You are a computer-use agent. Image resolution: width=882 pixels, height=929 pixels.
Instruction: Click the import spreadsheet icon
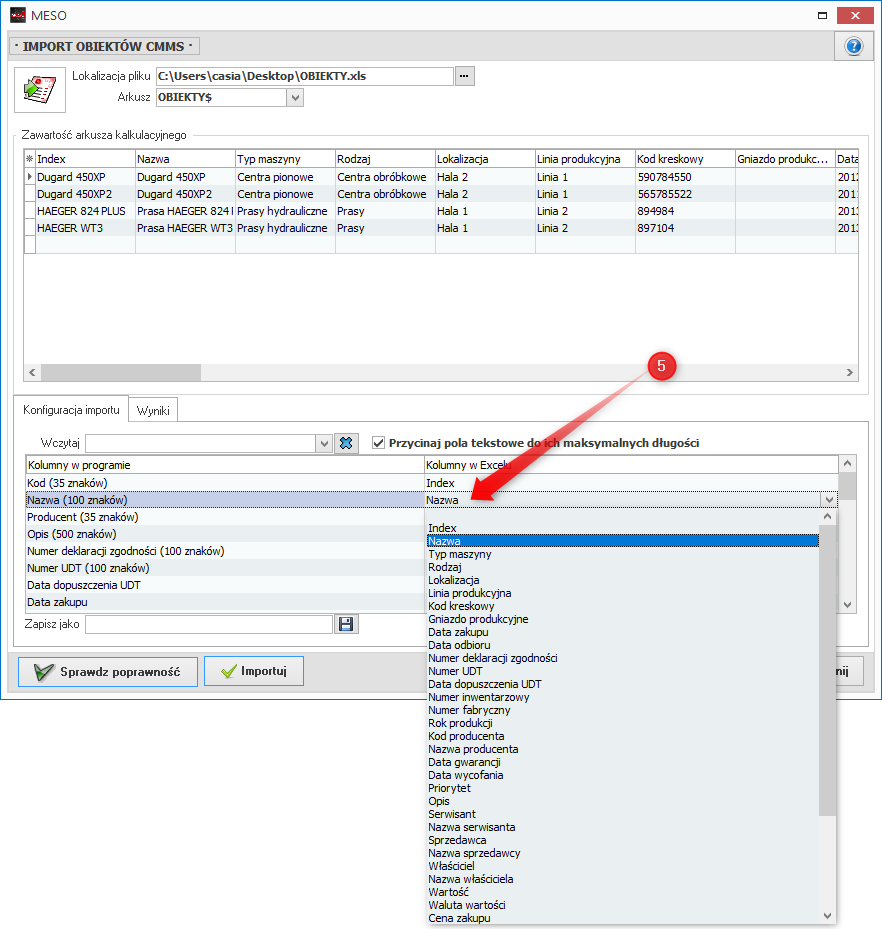click(x=39, y=88)
